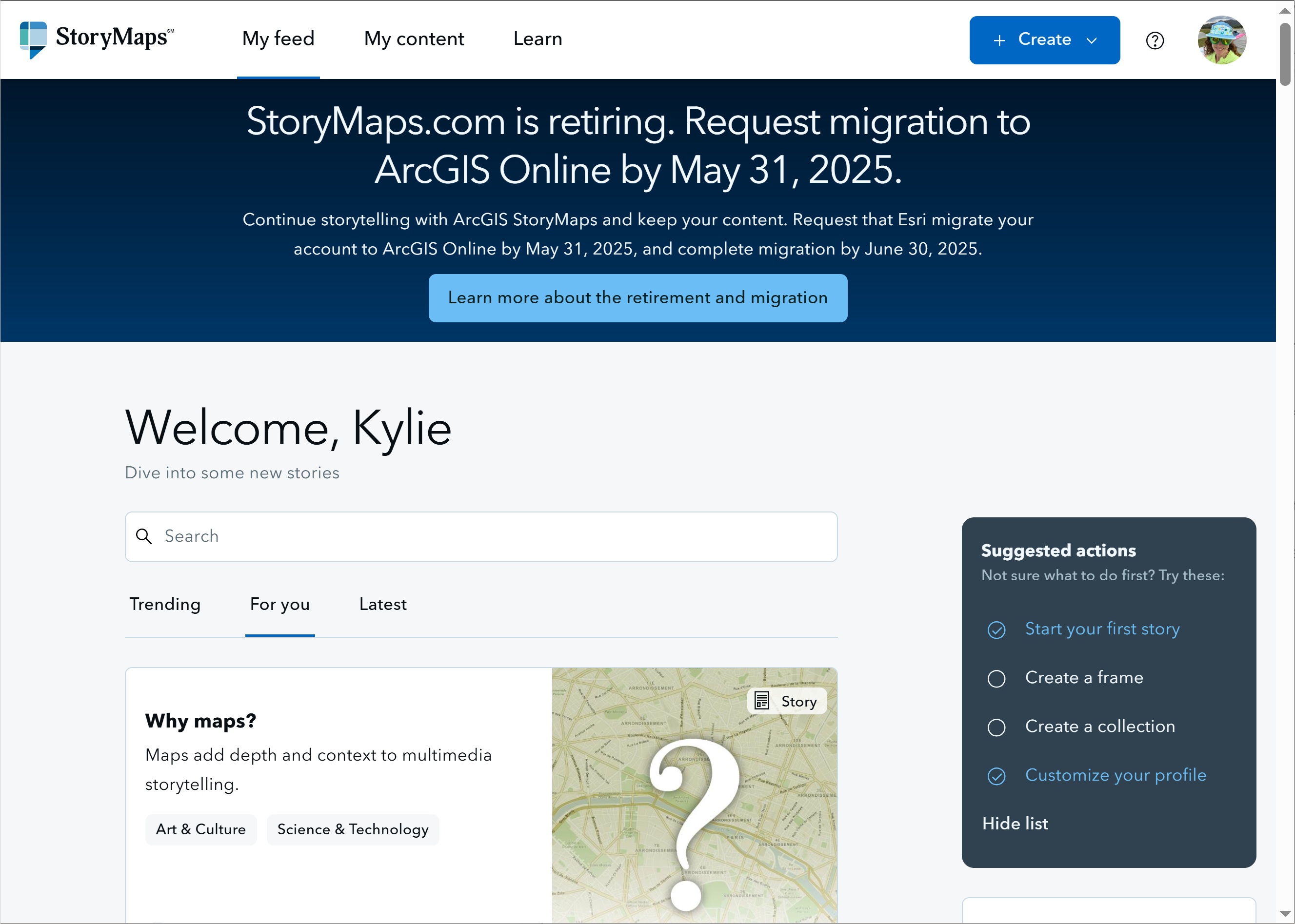Click the Story type badge icon
This screenshot has height=924, width=1295.
click(761, 700)
